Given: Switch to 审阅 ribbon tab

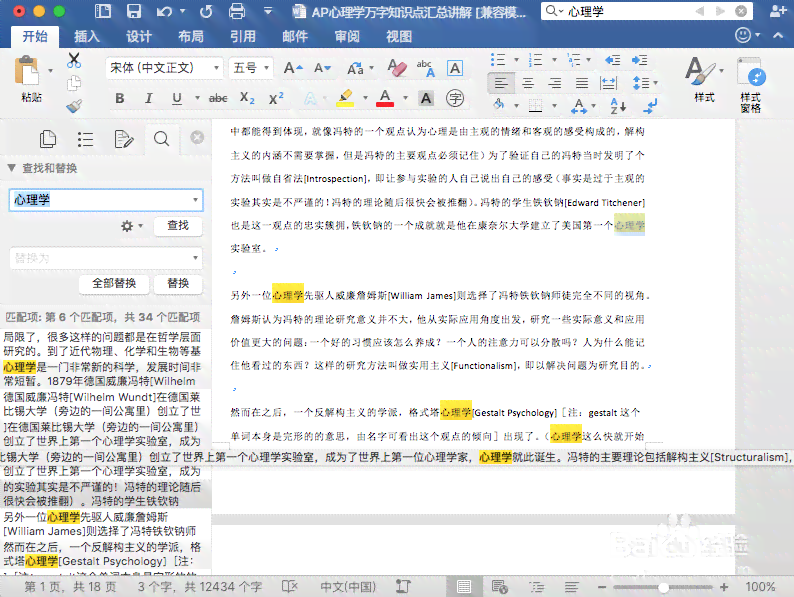Looking at the screenshot, I should tap(347, 36).
